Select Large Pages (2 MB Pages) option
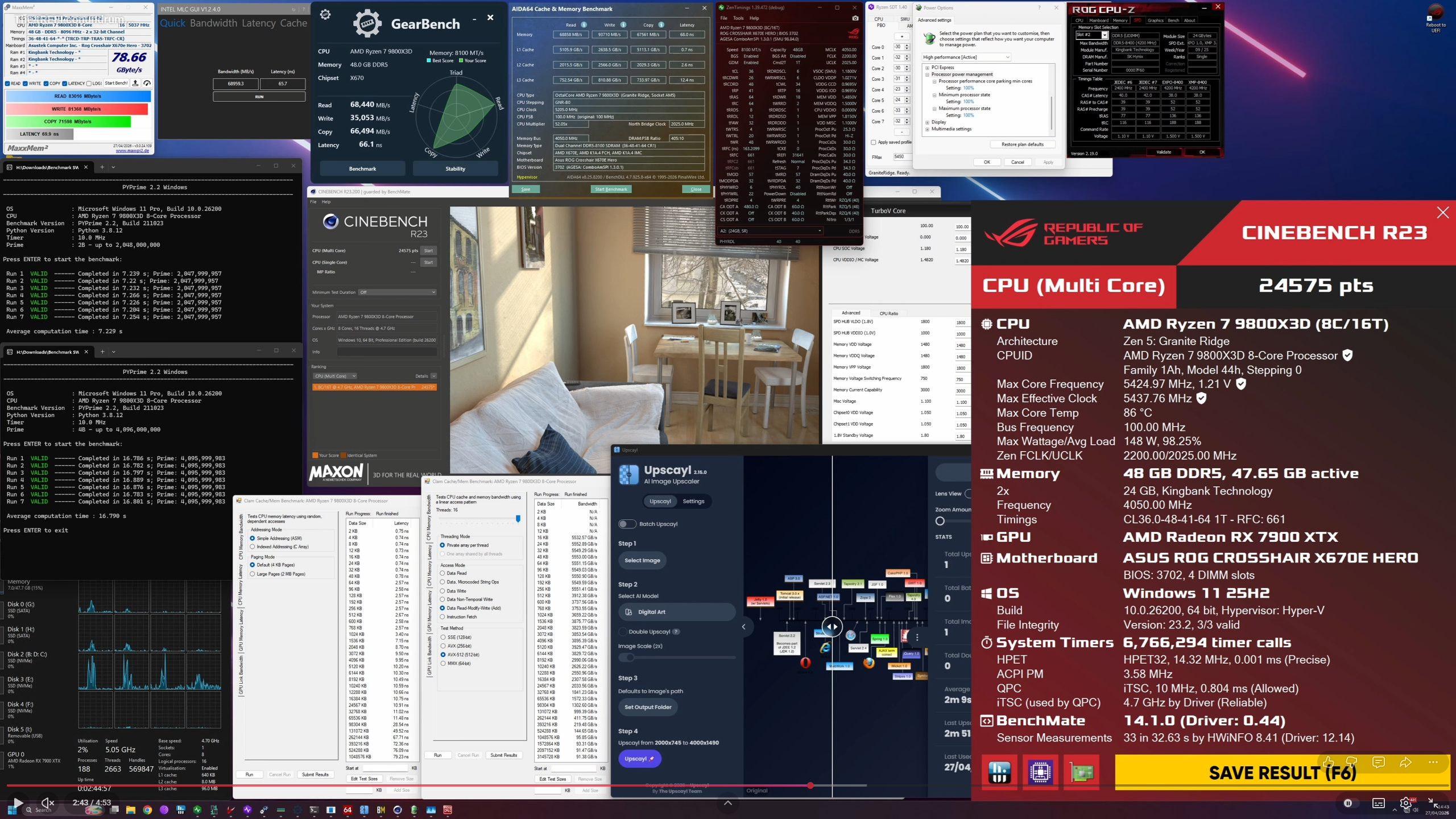Image resolution: width=1456 pixels, height=819 pixels. (x=253, y=574)
